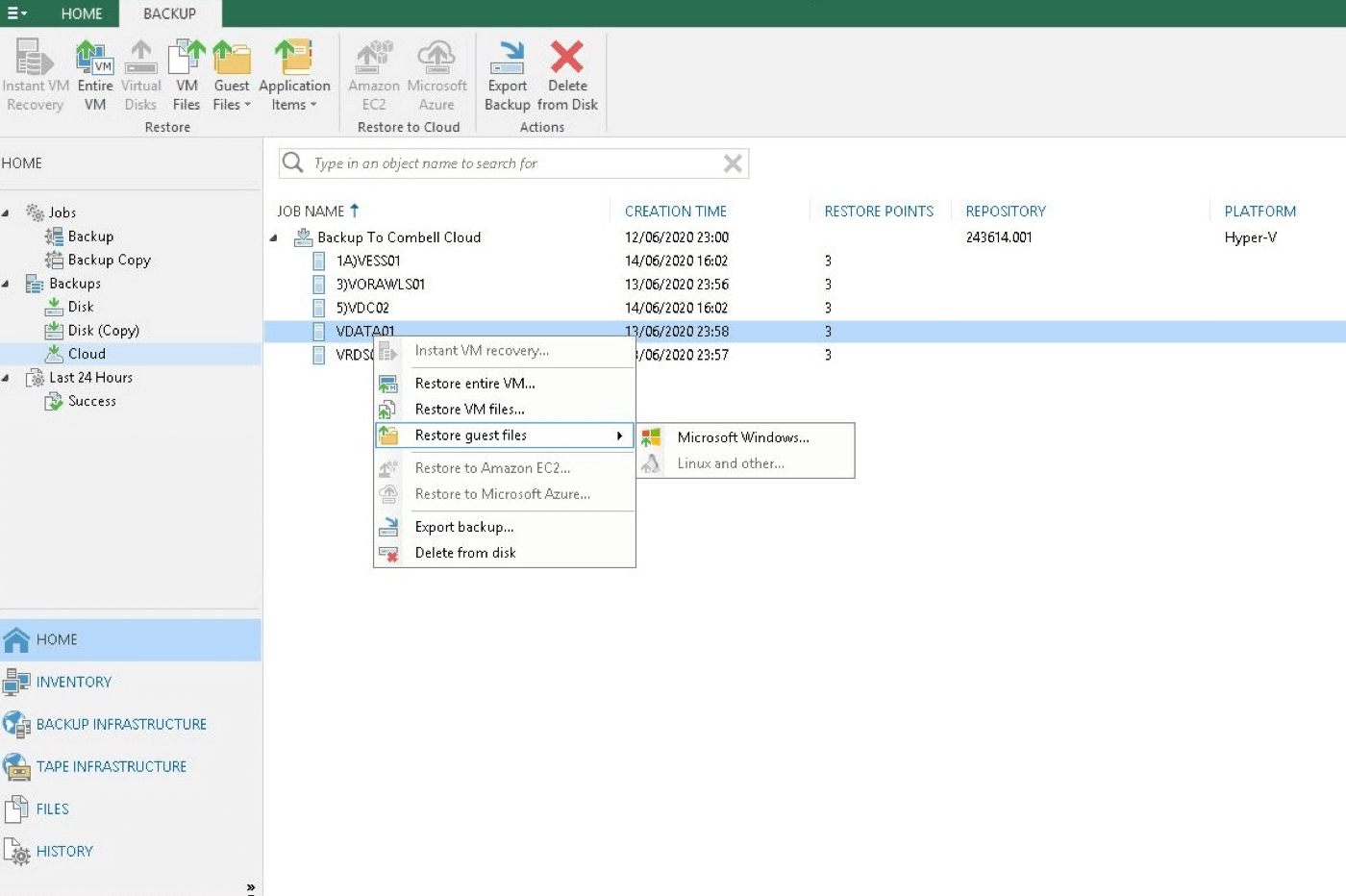
Task: Select Backup Copy under Jobs
Action: pos(109,260)
